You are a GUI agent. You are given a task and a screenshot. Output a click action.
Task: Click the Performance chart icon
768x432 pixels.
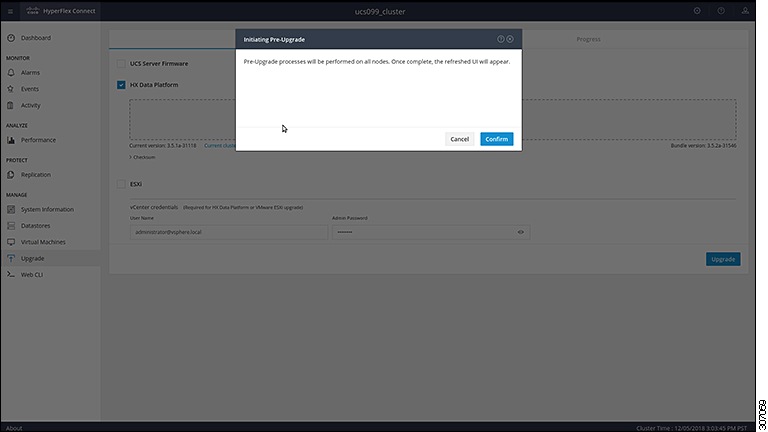(x=11, y=140)
